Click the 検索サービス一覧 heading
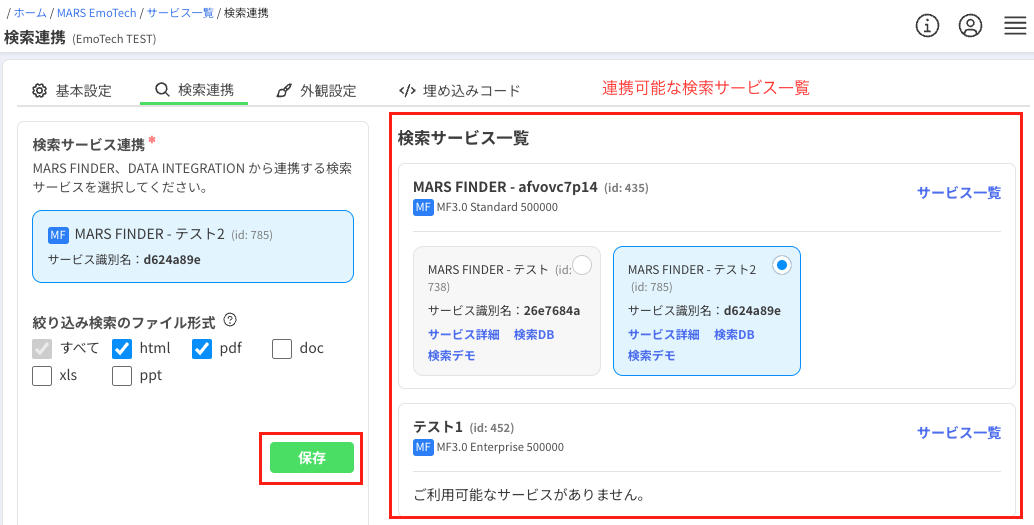The image size is (1034, 525). [464, 139]
